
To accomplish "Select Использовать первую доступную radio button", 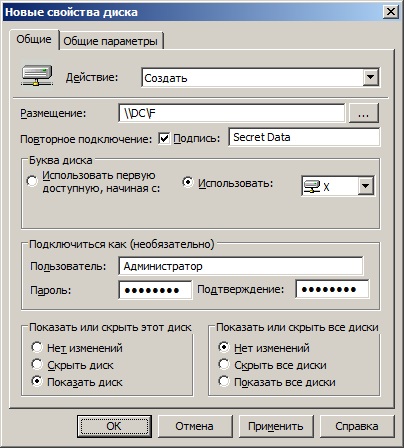I will pyautogui.click(x=32, y=181).
